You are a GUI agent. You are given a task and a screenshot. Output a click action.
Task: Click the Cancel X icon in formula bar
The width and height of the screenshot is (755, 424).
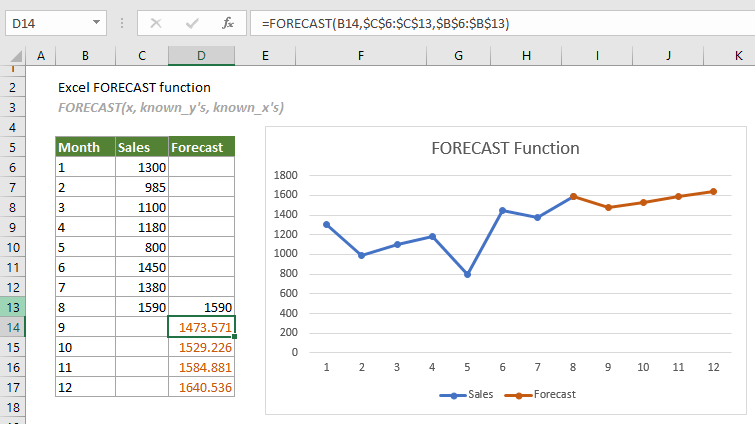pyautogui.click(x=156, y=22)
